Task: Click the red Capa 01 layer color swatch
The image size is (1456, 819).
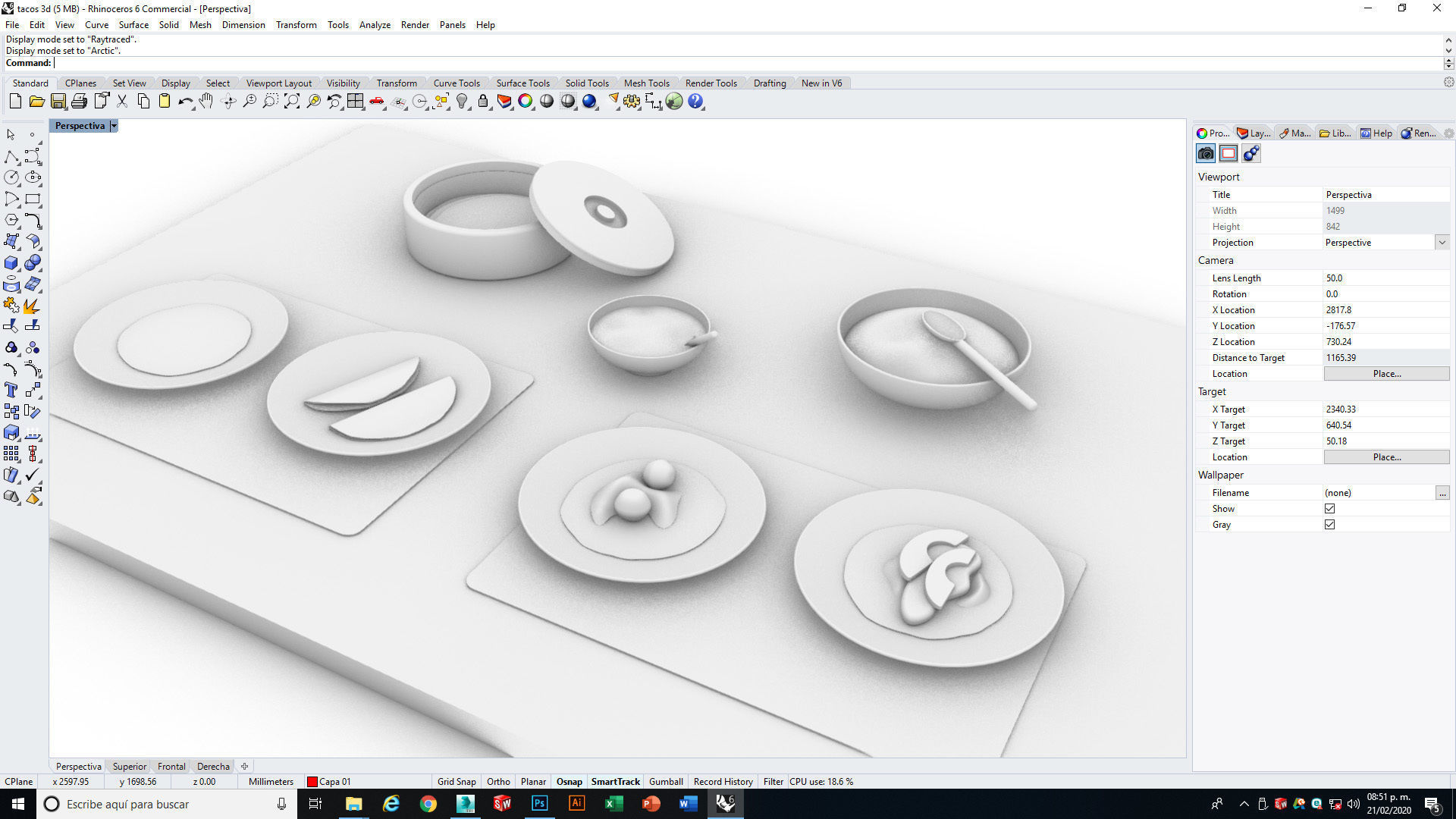Action: point(312,782)
